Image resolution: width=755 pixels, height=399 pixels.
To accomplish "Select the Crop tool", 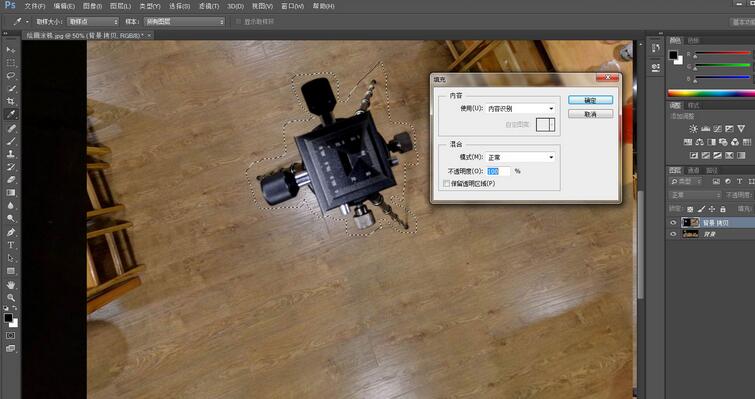I will coord(11,102).
